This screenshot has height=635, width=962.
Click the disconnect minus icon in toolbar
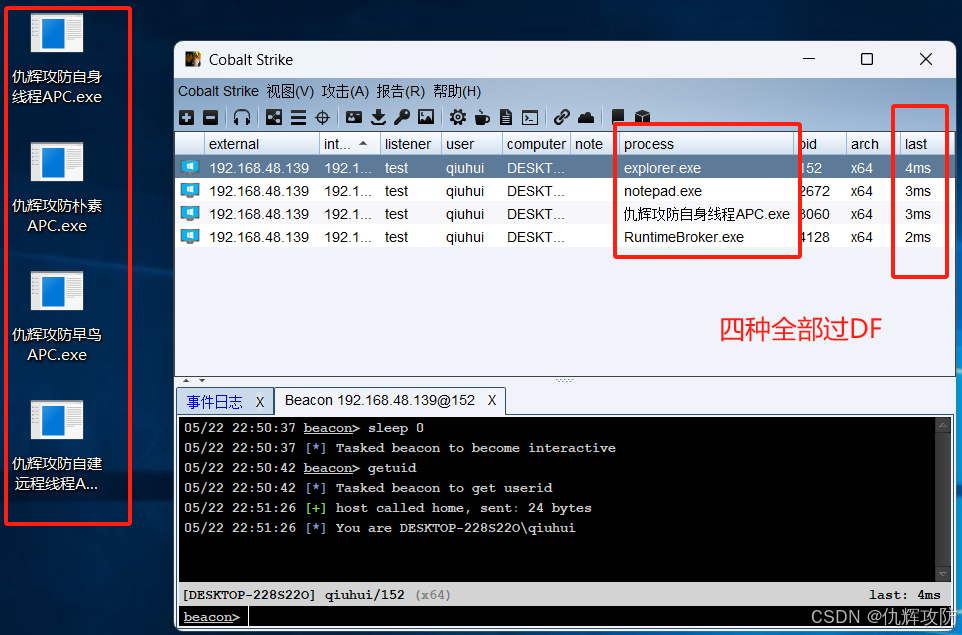(x=210, y=117)
